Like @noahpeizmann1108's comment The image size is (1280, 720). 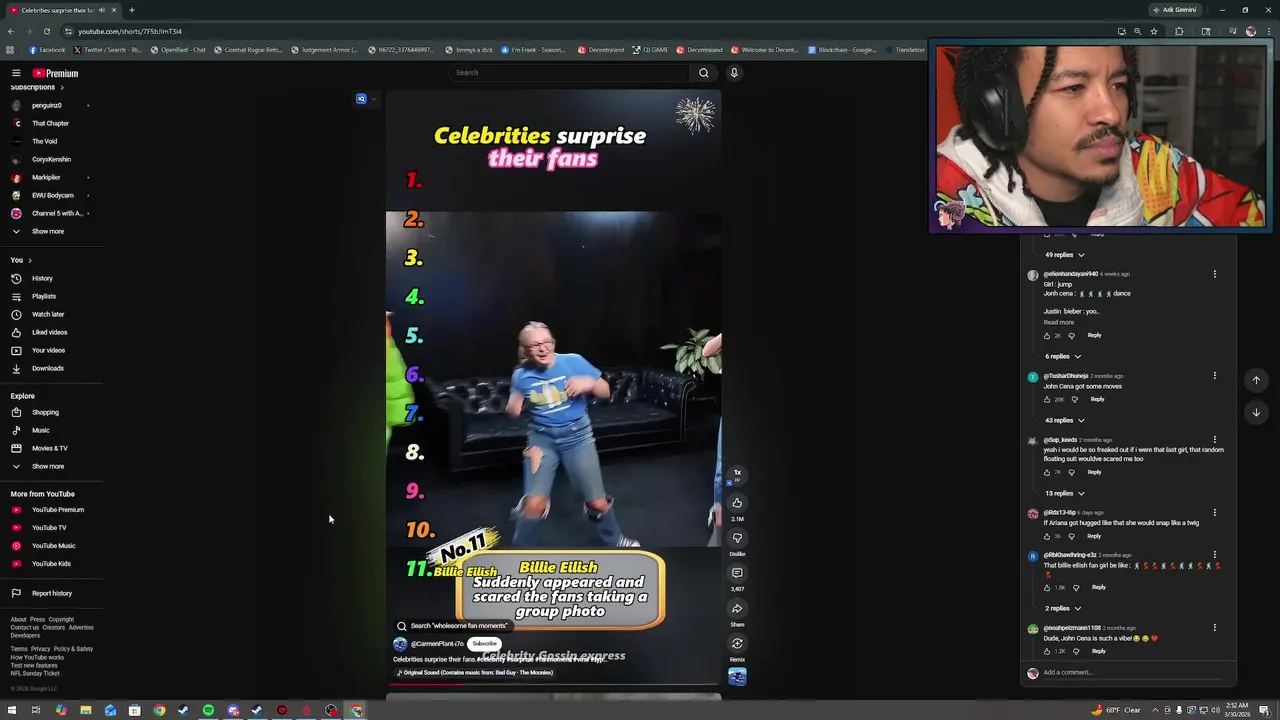[1048, 651]
